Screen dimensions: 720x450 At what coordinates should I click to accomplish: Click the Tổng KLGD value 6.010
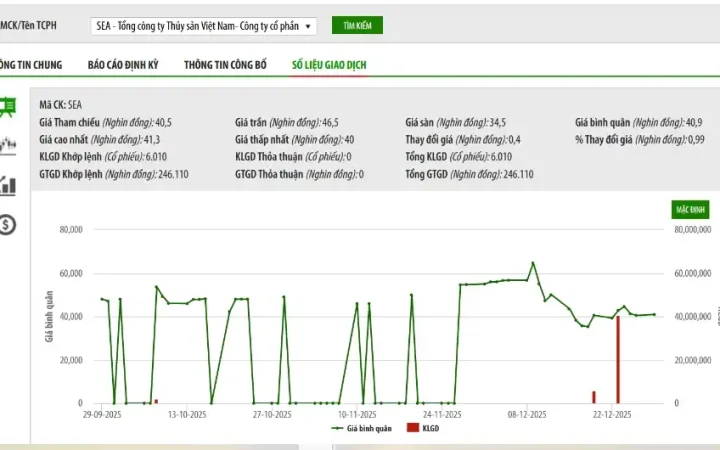[x=501, y=157]
